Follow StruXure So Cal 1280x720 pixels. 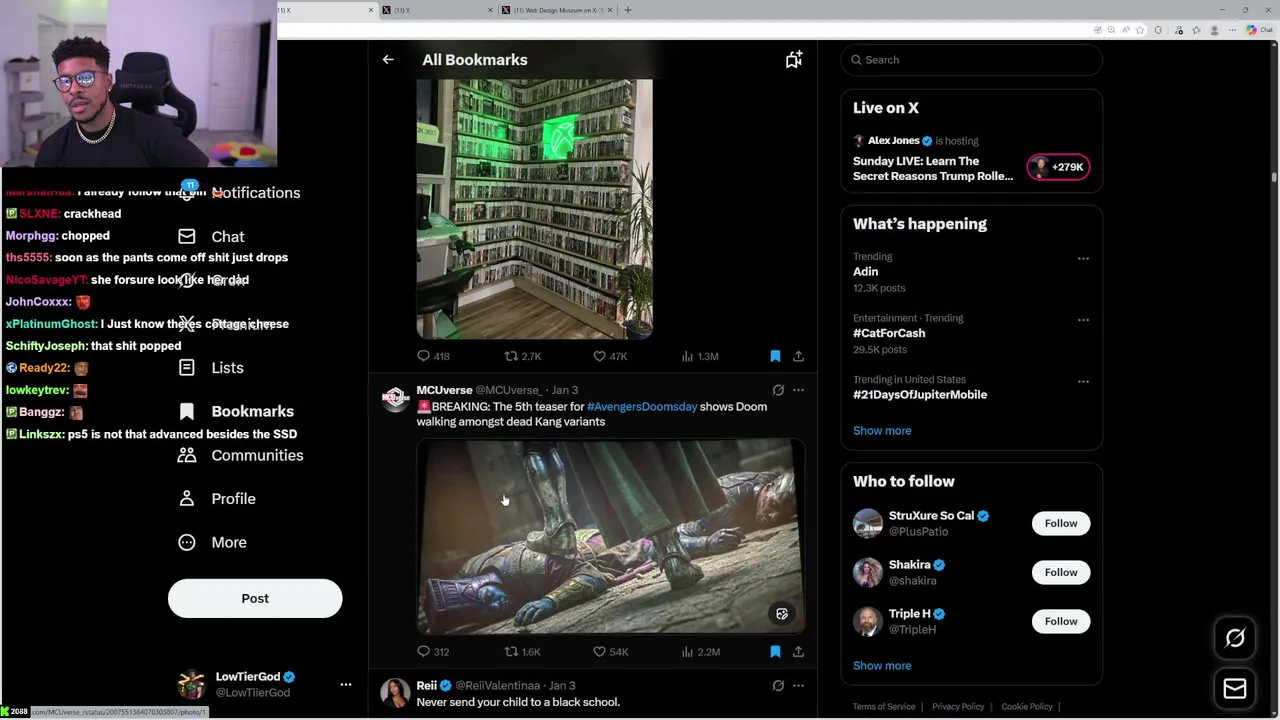click(1061, 523)
